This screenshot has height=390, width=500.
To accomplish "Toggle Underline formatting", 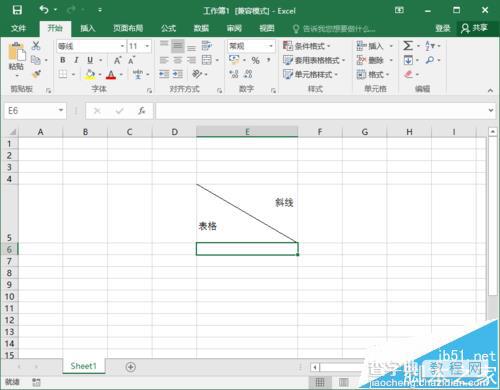I will point(90,60).
